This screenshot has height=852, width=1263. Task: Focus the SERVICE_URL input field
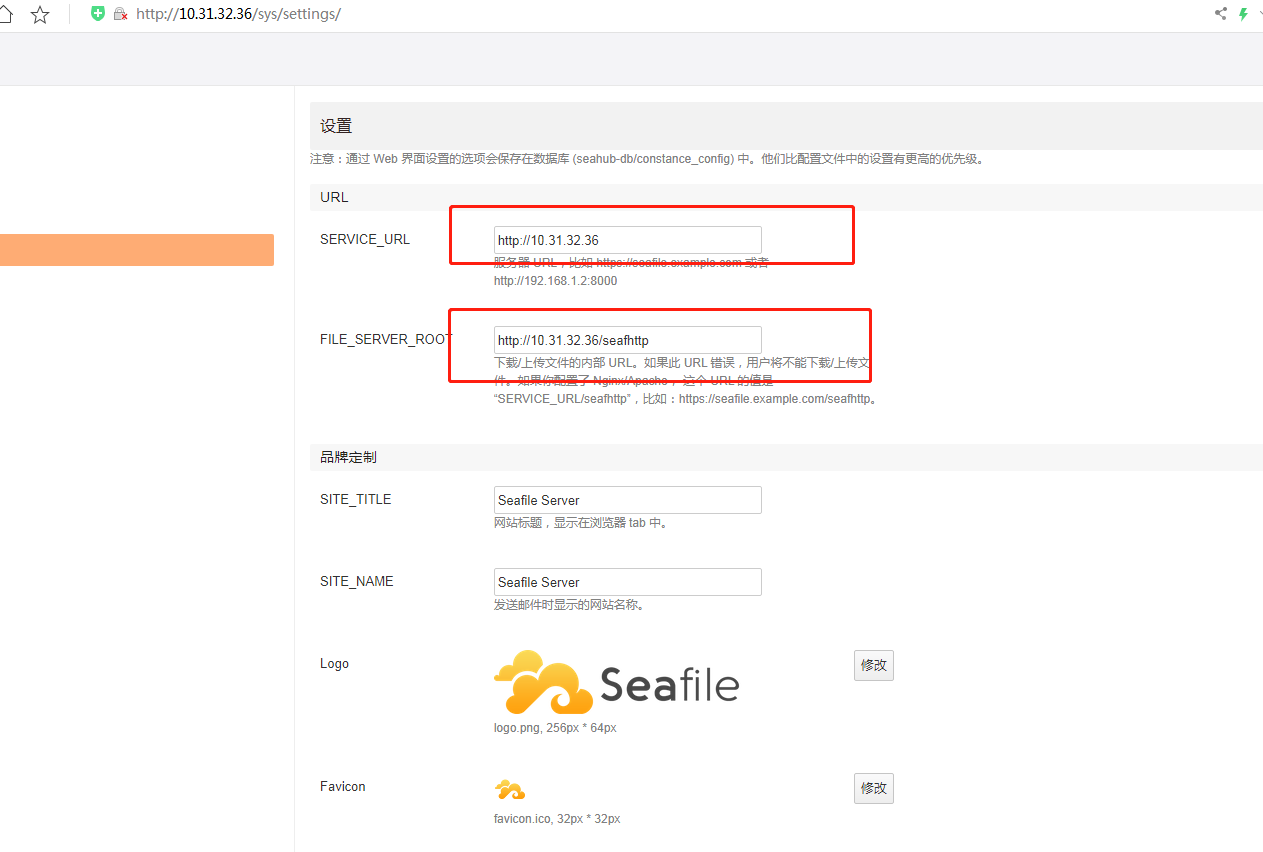click(627, 240)
